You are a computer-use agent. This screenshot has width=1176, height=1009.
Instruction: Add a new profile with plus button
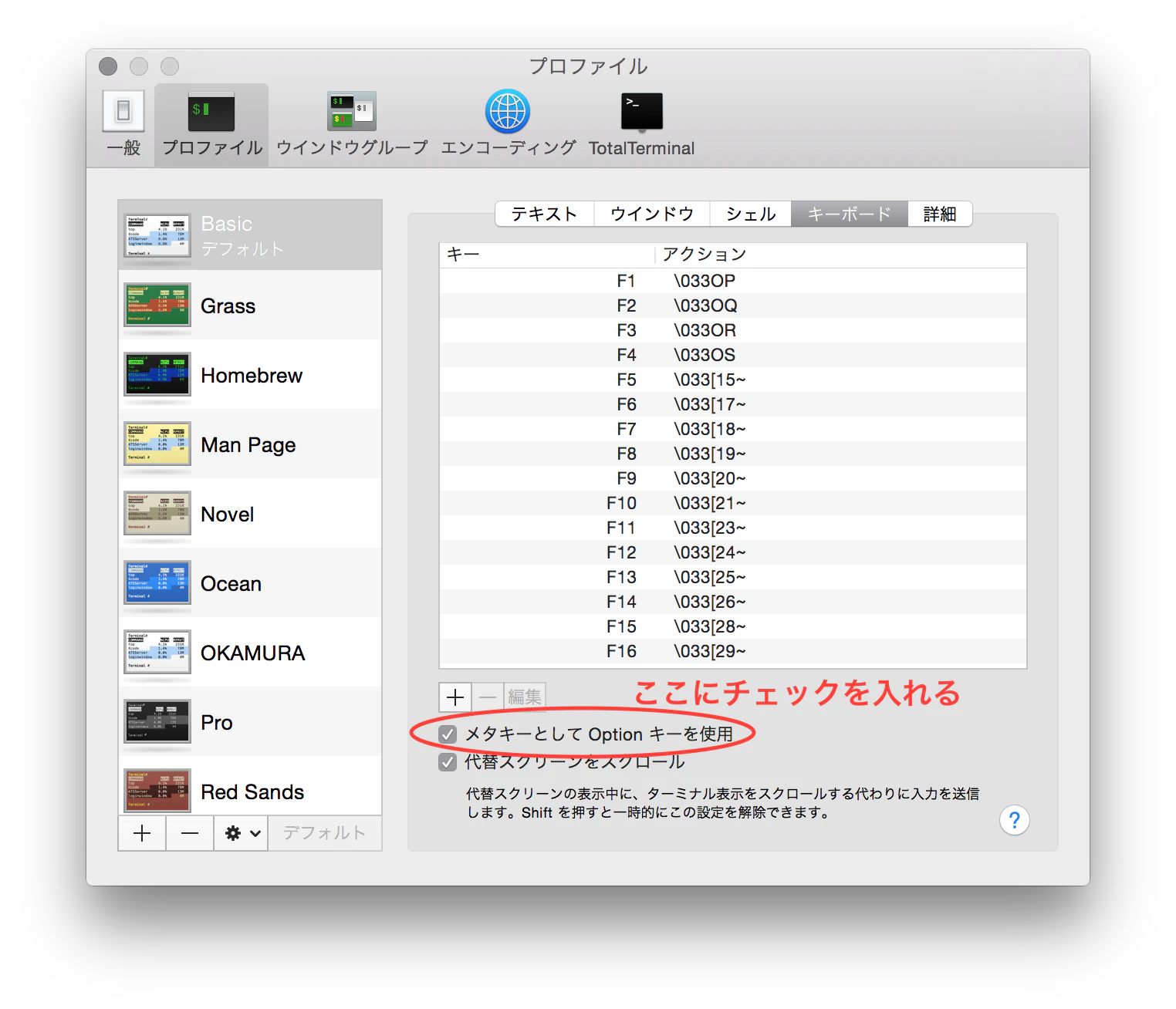coord(142,833)
